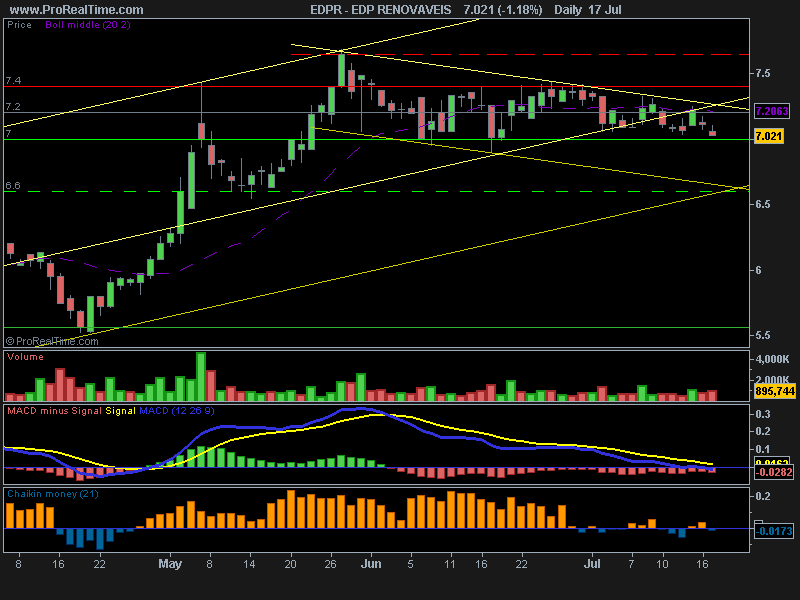Viewport: 800px width, 600px height.
Task: Select the 'Chaikin money (21)' panel label
Action: [x=53, y=494]
